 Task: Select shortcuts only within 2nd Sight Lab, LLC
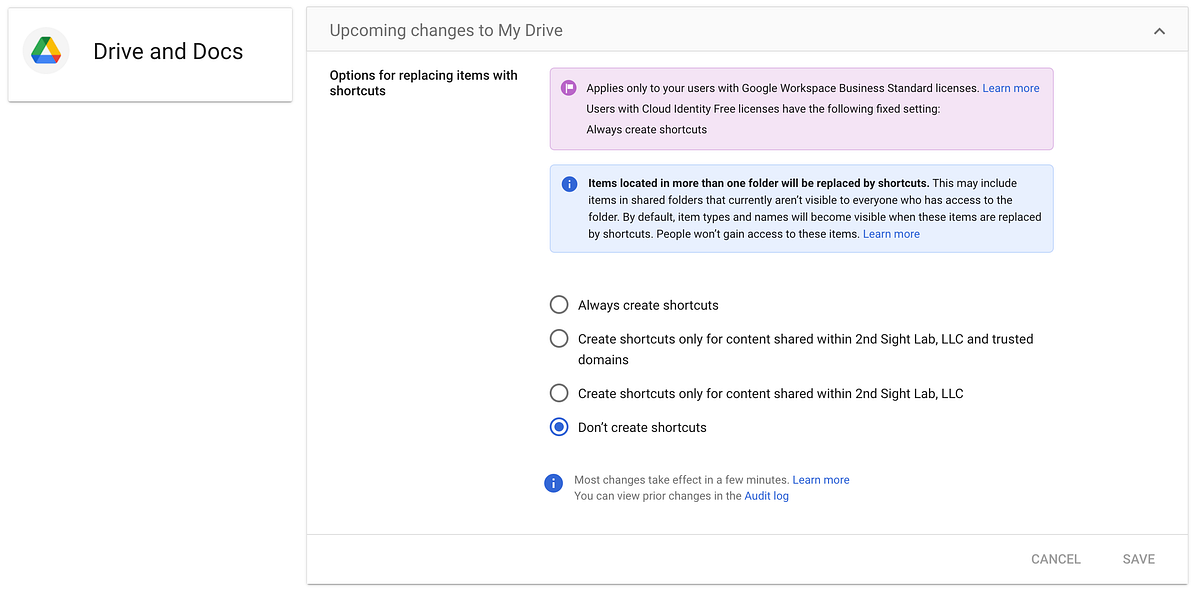coord(559,393)
